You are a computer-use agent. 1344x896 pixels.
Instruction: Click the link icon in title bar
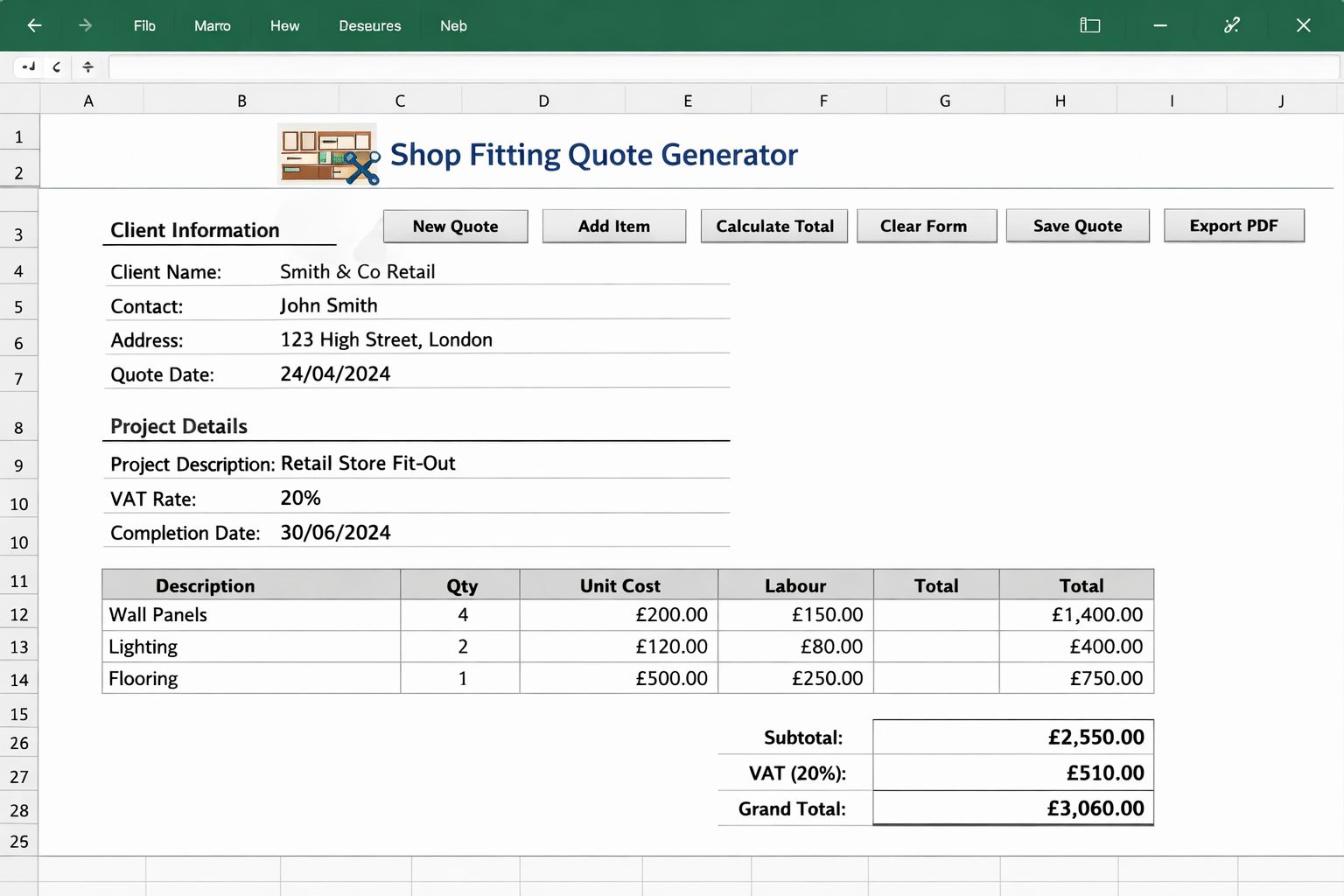click(1232, 25)
